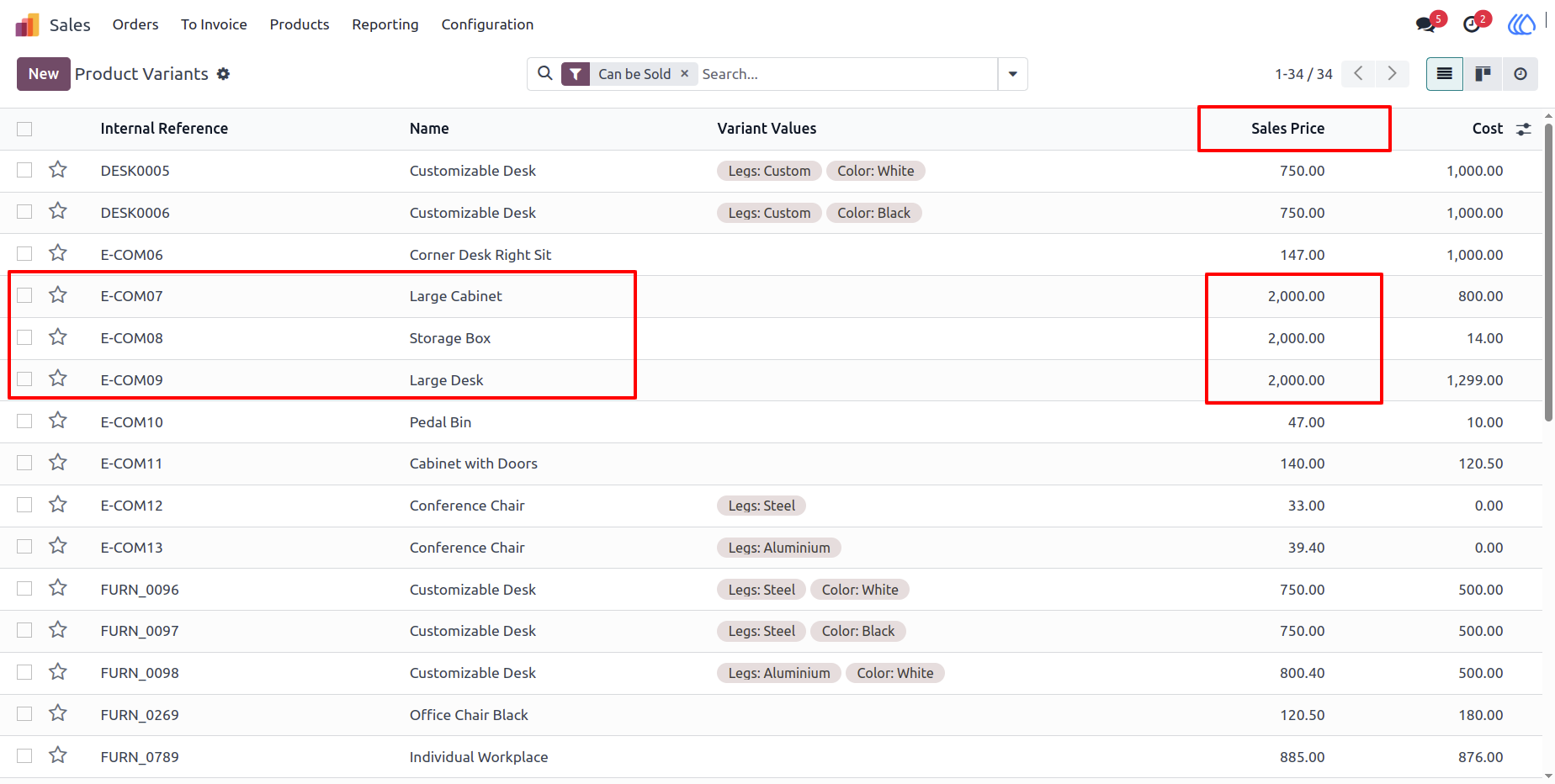Star the E-COM10 Pedal Bin row
The height and width of the screenshot is (784, 1555).
coord(58,421)
